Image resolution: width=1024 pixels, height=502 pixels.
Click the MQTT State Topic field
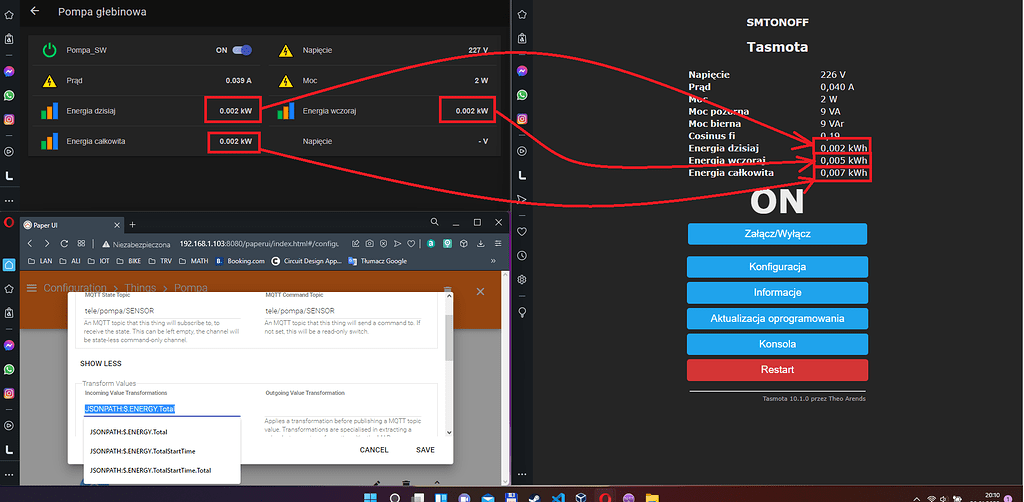pos(160,310)
